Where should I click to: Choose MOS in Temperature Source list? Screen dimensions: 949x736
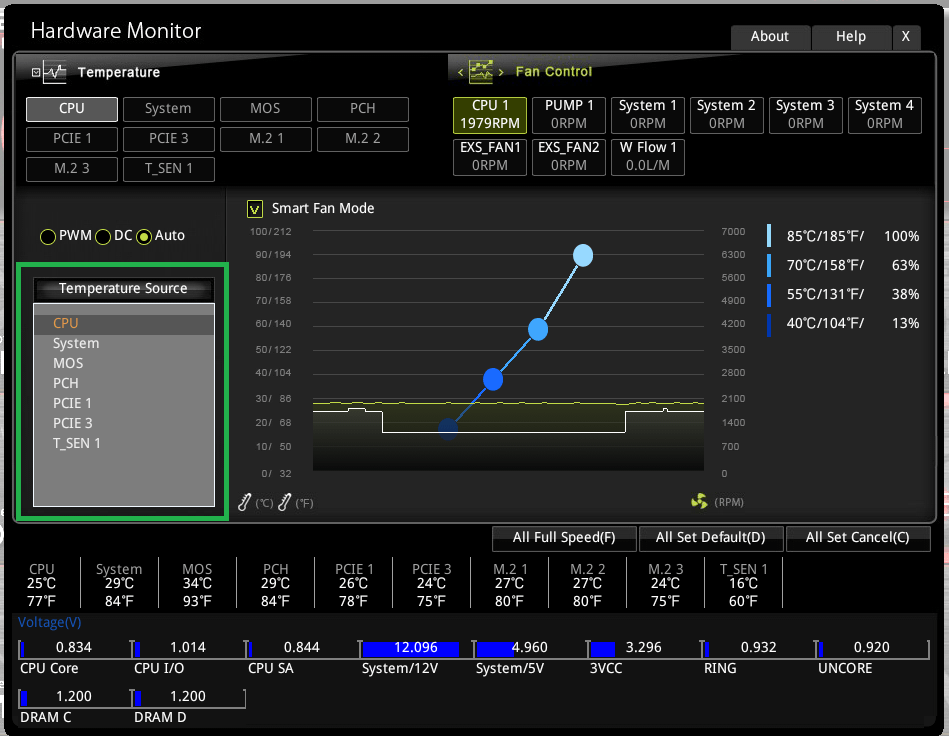(x=124, y=364)
